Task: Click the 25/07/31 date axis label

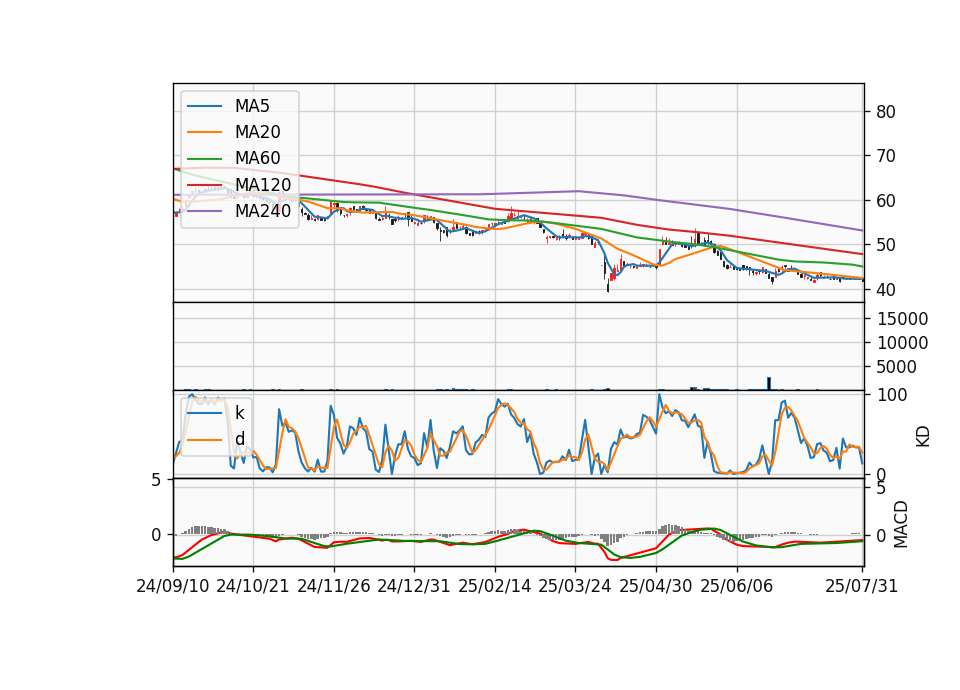Action: pyautogui.click(x=861, y=587)
